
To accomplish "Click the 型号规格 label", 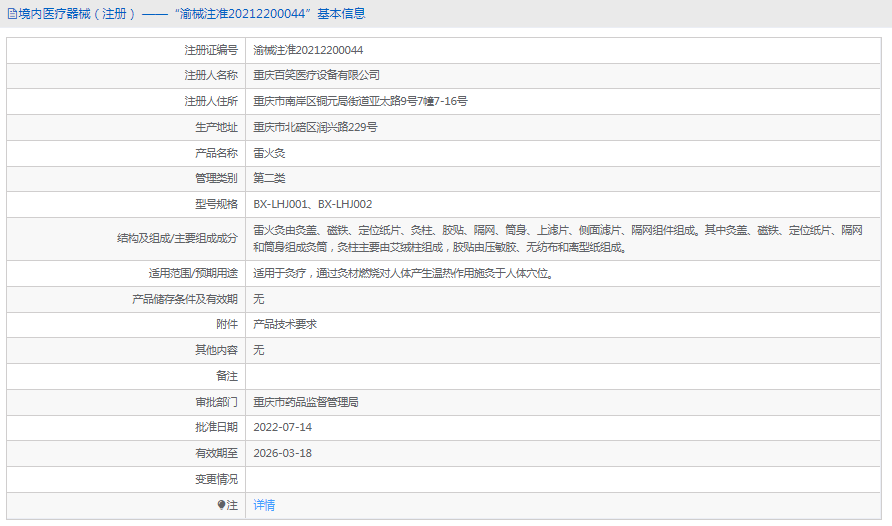I will click(x=216, y=204).
